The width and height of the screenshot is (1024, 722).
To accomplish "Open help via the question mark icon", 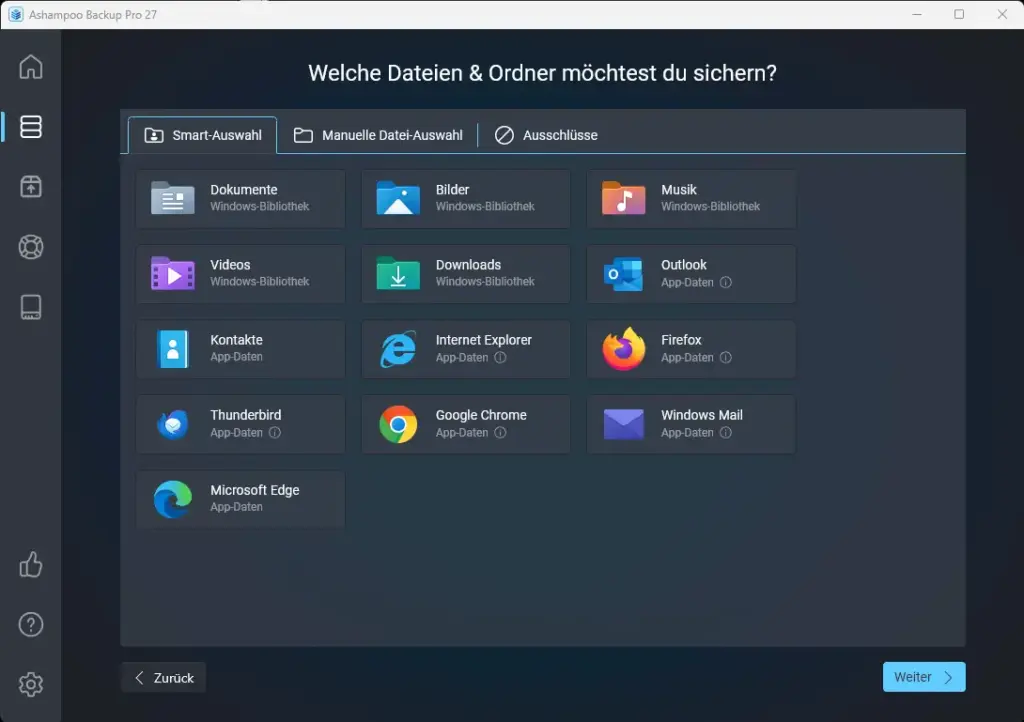I will click(x=31, y=624).
